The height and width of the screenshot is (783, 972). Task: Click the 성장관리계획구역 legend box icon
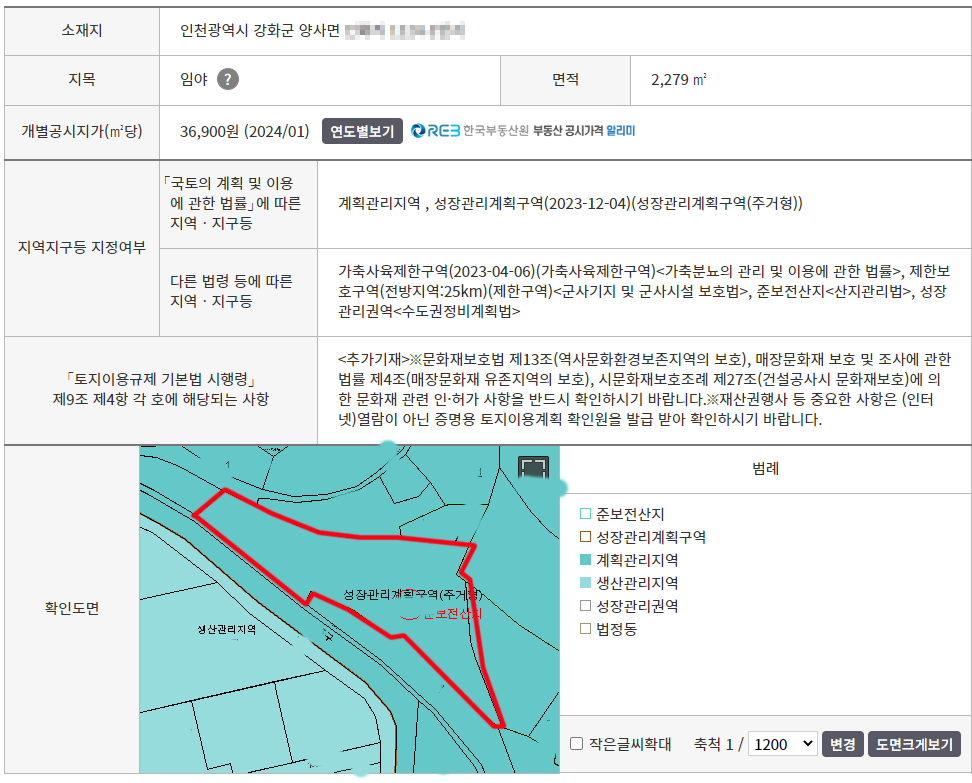coord(585,537)
